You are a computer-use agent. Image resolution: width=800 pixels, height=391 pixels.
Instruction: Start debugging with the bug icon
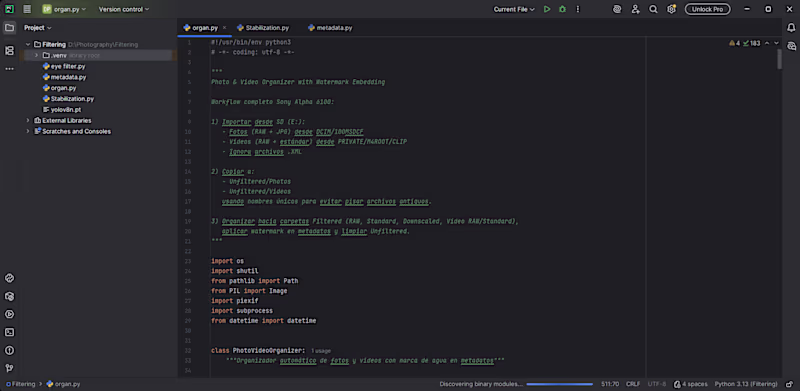[x=562, y=9]
